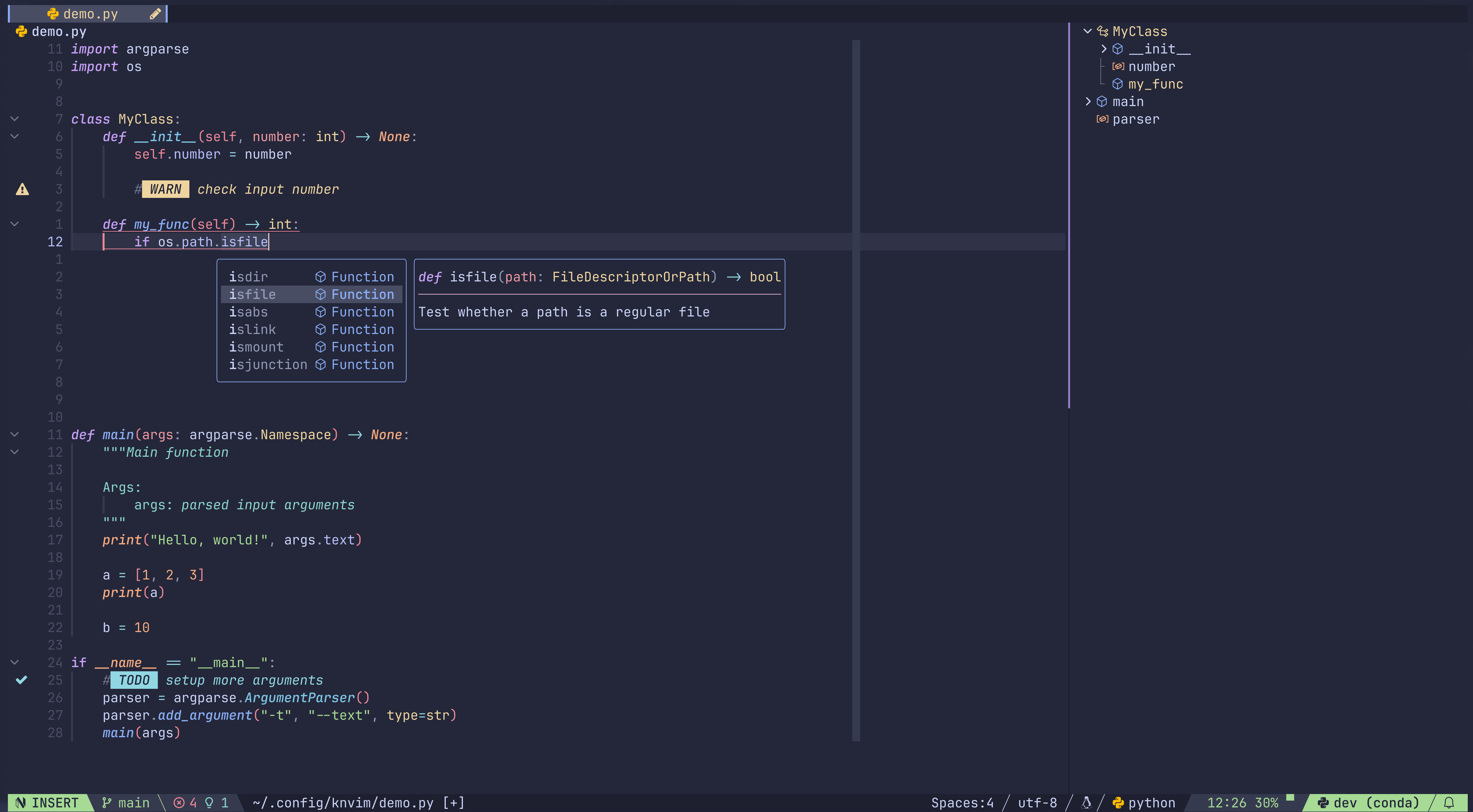The height and width of the screenshot is (812, 1473).
Task: Click the isfile signature documentation popup
Action: (599, 295)
